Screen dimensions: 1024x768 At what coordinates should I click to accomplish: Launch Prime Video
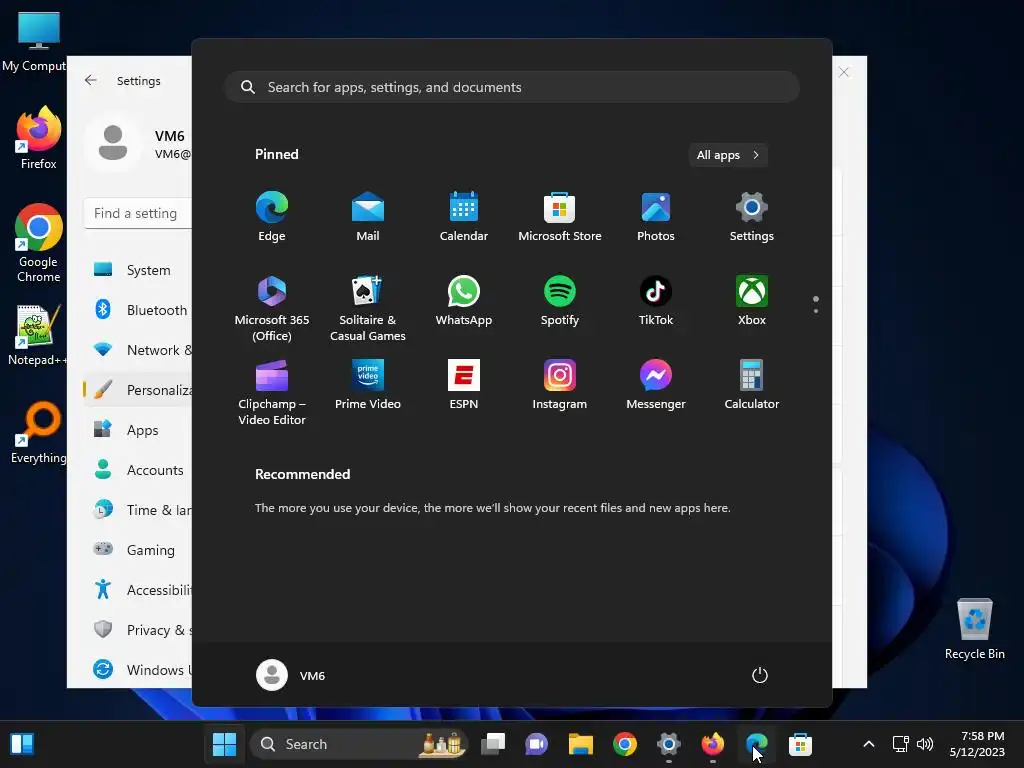(368, 385)
